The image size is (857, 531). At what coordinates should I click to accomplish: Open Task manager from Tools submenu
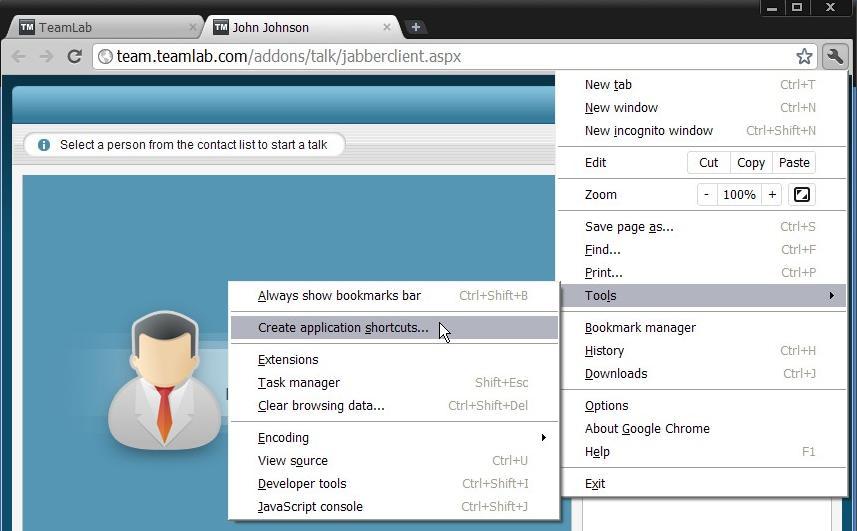tap(394, 382)
